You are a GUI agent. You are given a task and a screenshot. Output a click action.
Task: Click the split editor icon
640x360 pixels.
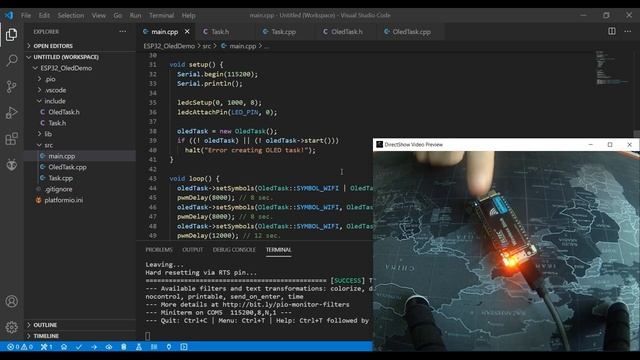pyautogui.click(x=611, y=31)
